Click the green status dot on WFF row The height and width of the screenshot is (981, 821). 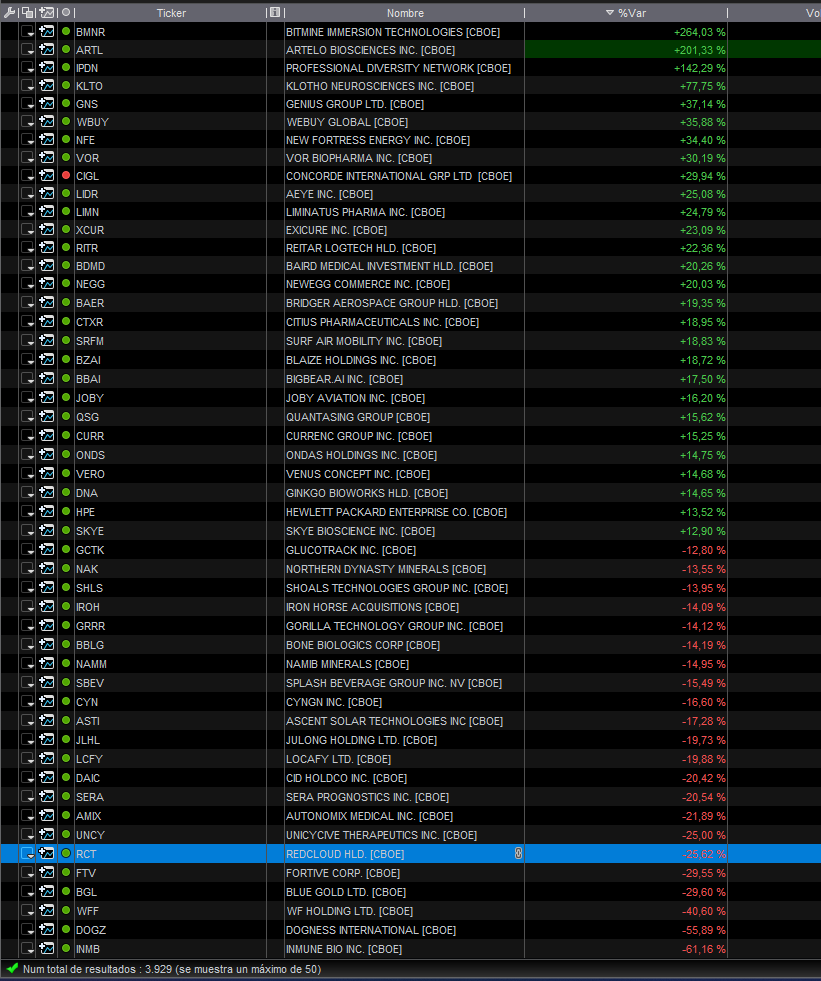[x=66, y=910]
